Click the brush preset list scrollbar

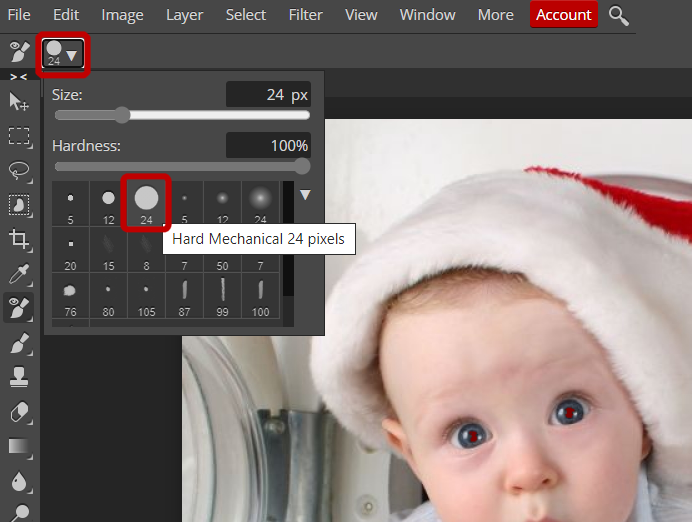(x=288, y=239)
